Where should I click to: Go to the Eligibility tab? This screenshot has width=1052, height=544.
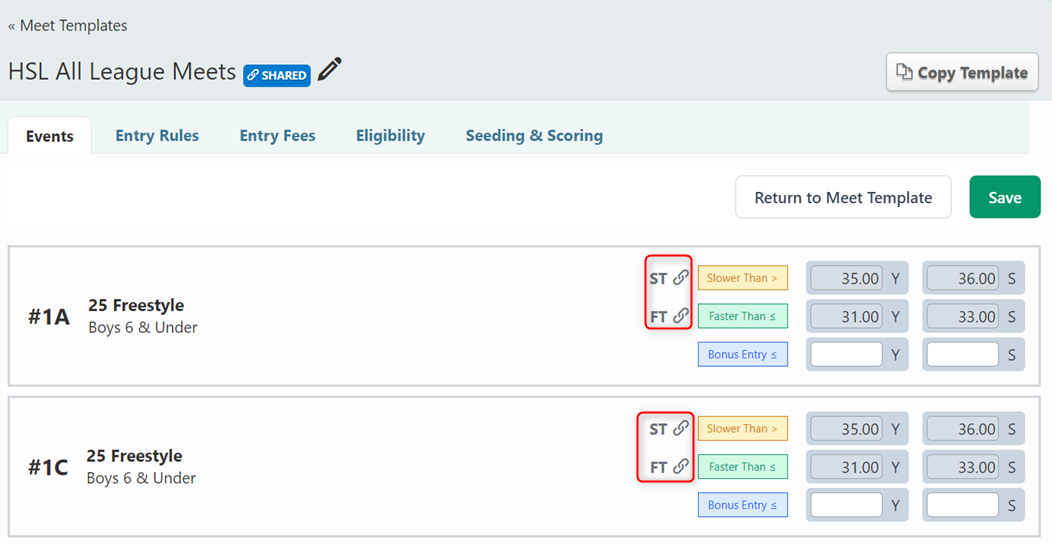point(390,136)
